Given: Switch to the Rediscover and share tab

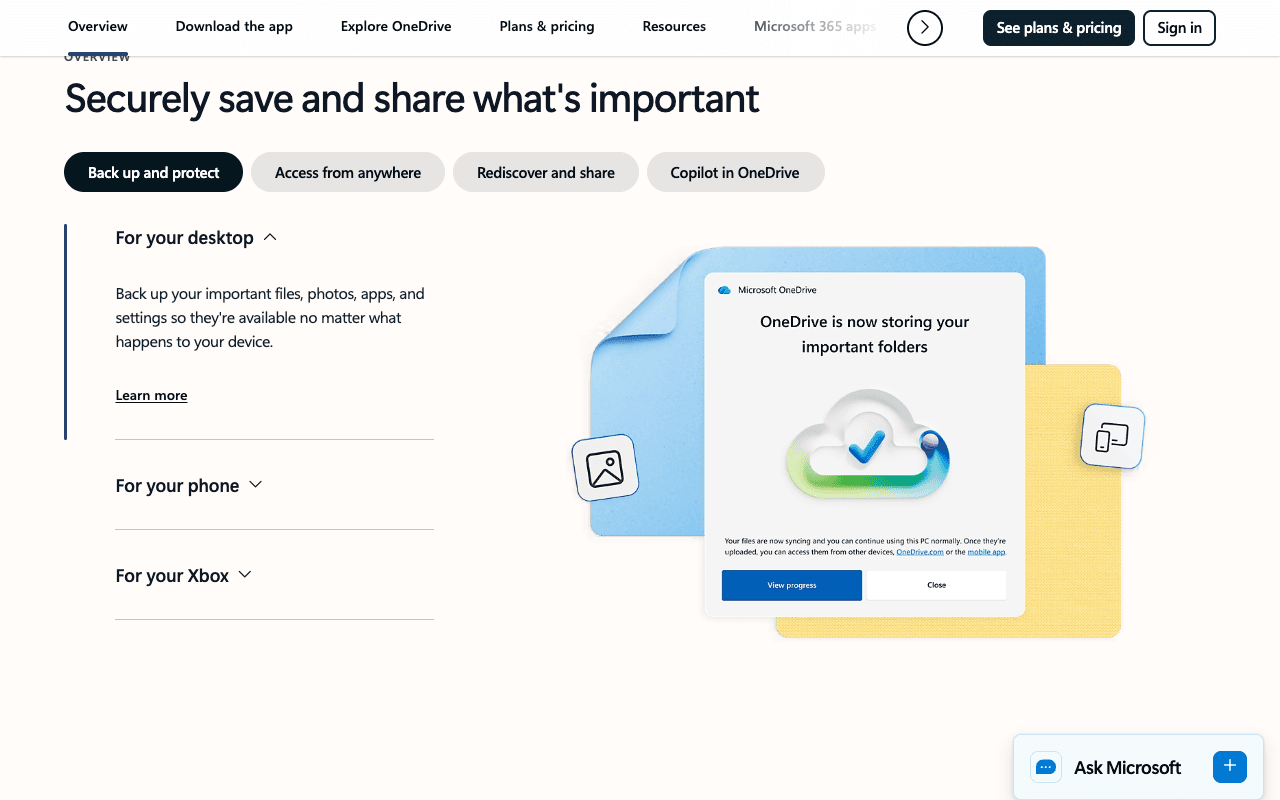Looking at the screenshot, I should [x=546, y=172].
